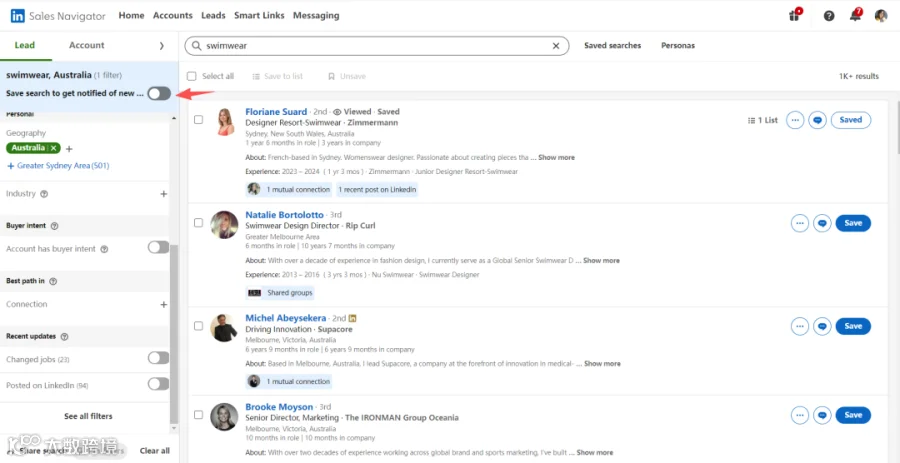Show more of Michel Abeysekera's About
The height and width of the screenshot is (463, 900).
[x=602, y=364]
